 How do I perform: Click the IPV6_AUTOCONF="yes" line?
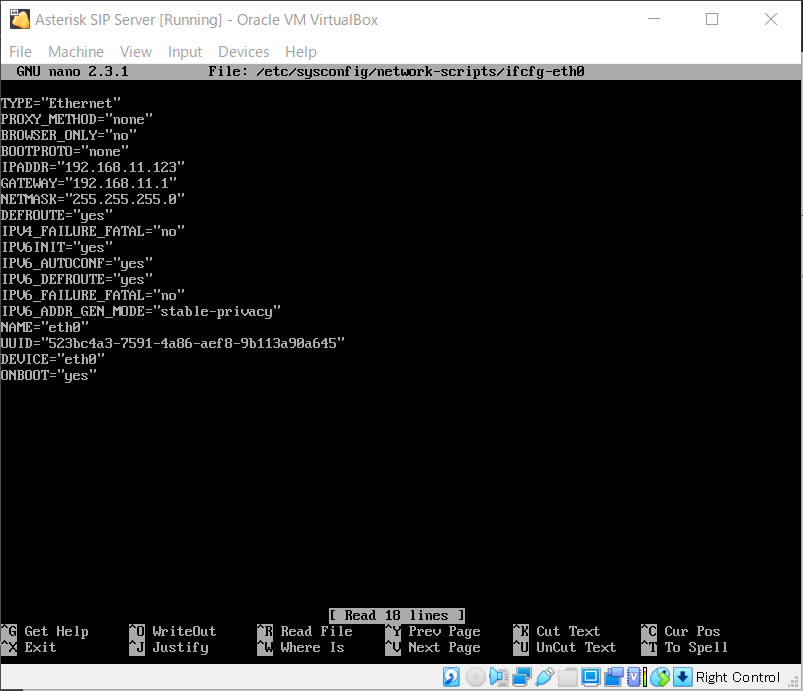(x=77, y=263)
